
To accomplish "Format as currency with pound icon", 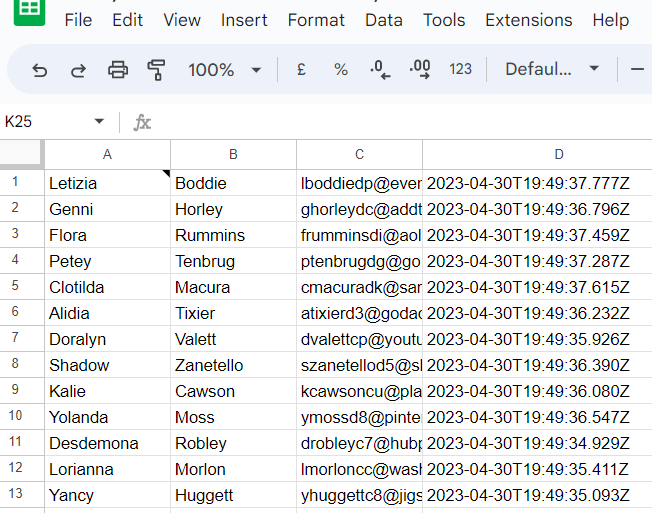I will 301,69.
